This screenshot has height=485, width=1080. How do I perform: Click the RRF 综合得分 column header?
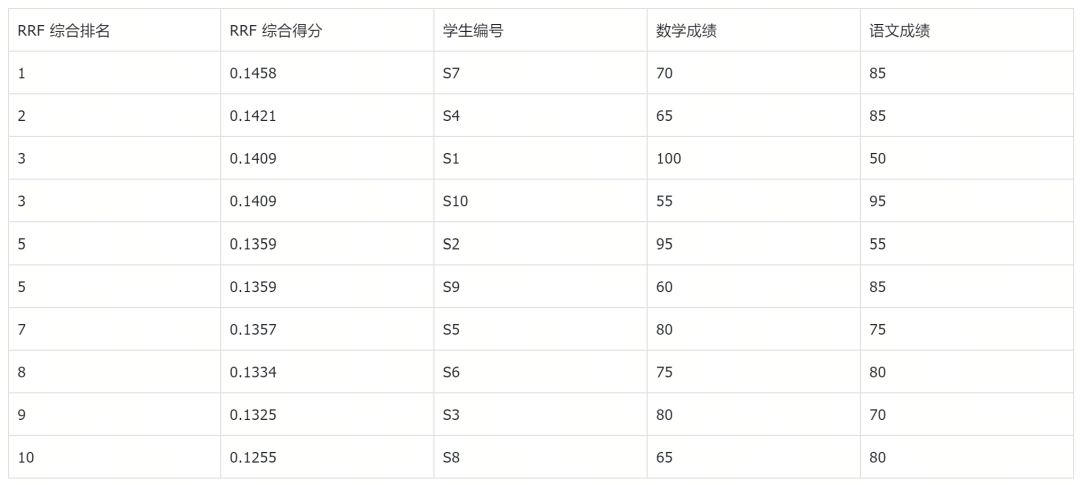(275, 31)
